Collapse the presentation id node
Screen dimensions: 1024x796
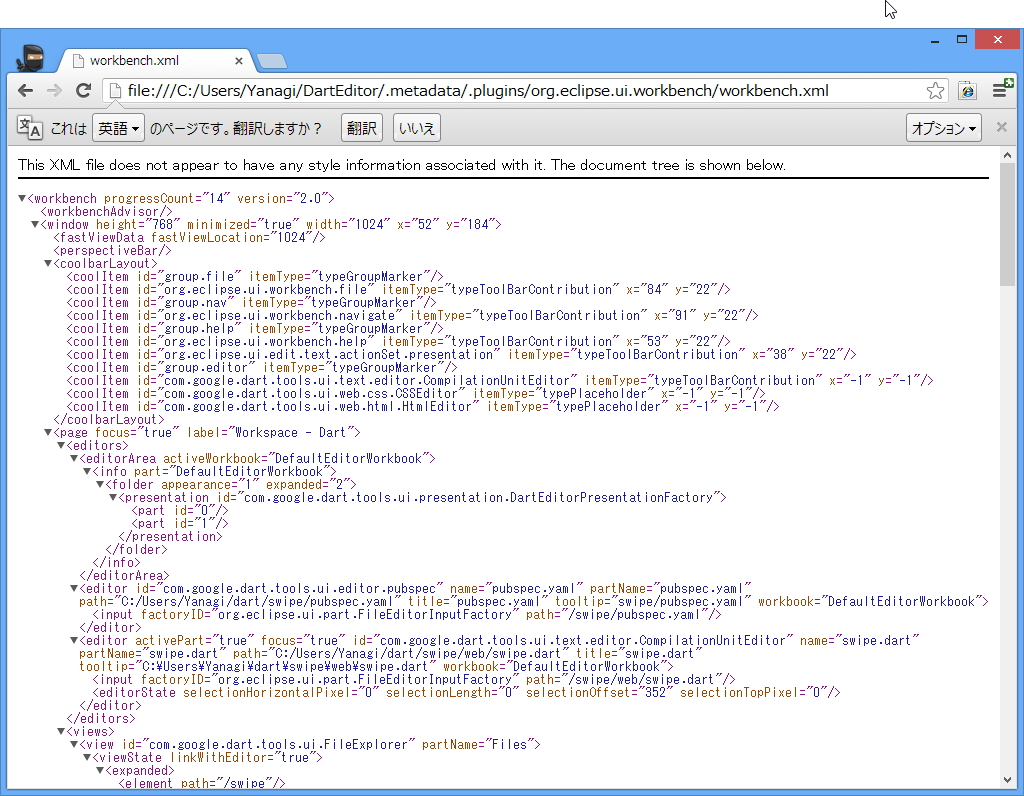point(114,498)
